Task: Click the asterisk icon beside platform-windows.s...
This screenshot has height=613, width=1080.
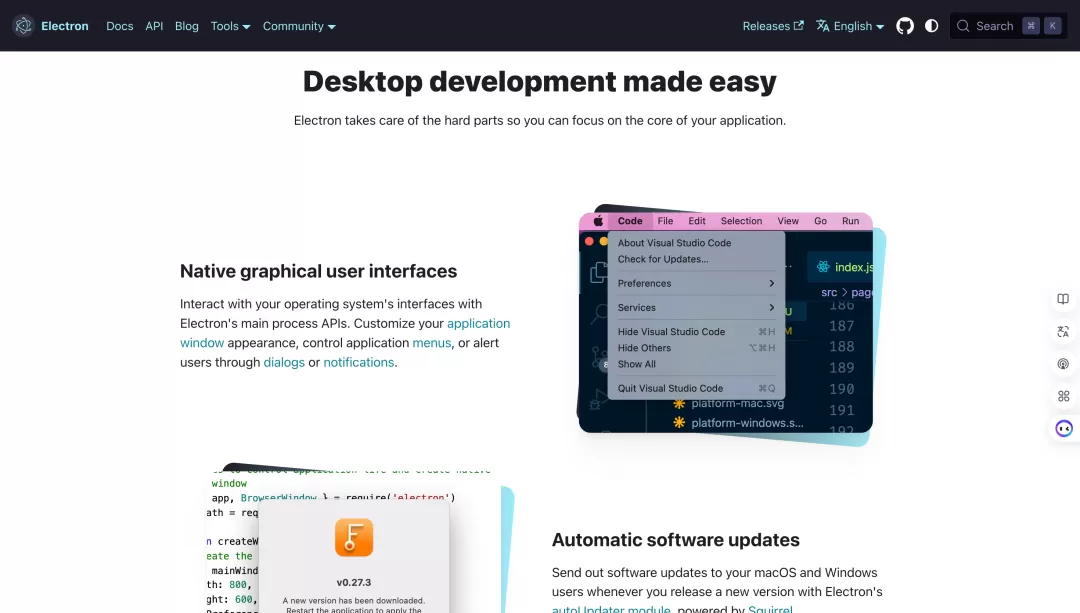Action: [679, 423]
